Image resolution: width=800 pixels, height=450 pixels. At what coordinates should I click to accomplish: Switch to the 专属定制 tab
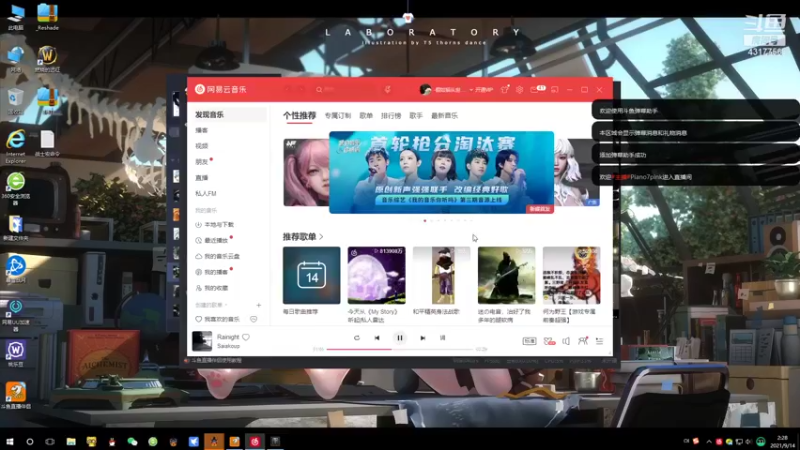click(338, 116)
